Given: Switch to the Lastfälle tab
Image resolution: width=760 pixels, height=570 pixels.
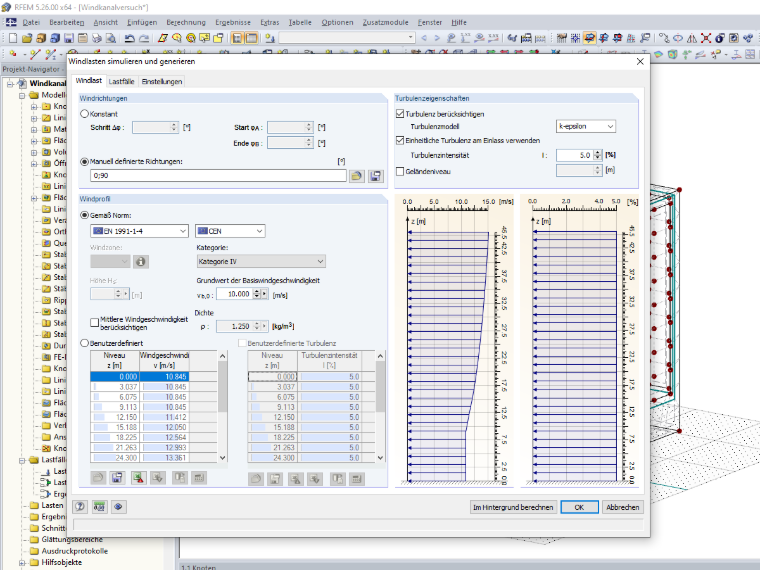Looking at the screenshot, I should pyautogui.click(x=121, y=81).
